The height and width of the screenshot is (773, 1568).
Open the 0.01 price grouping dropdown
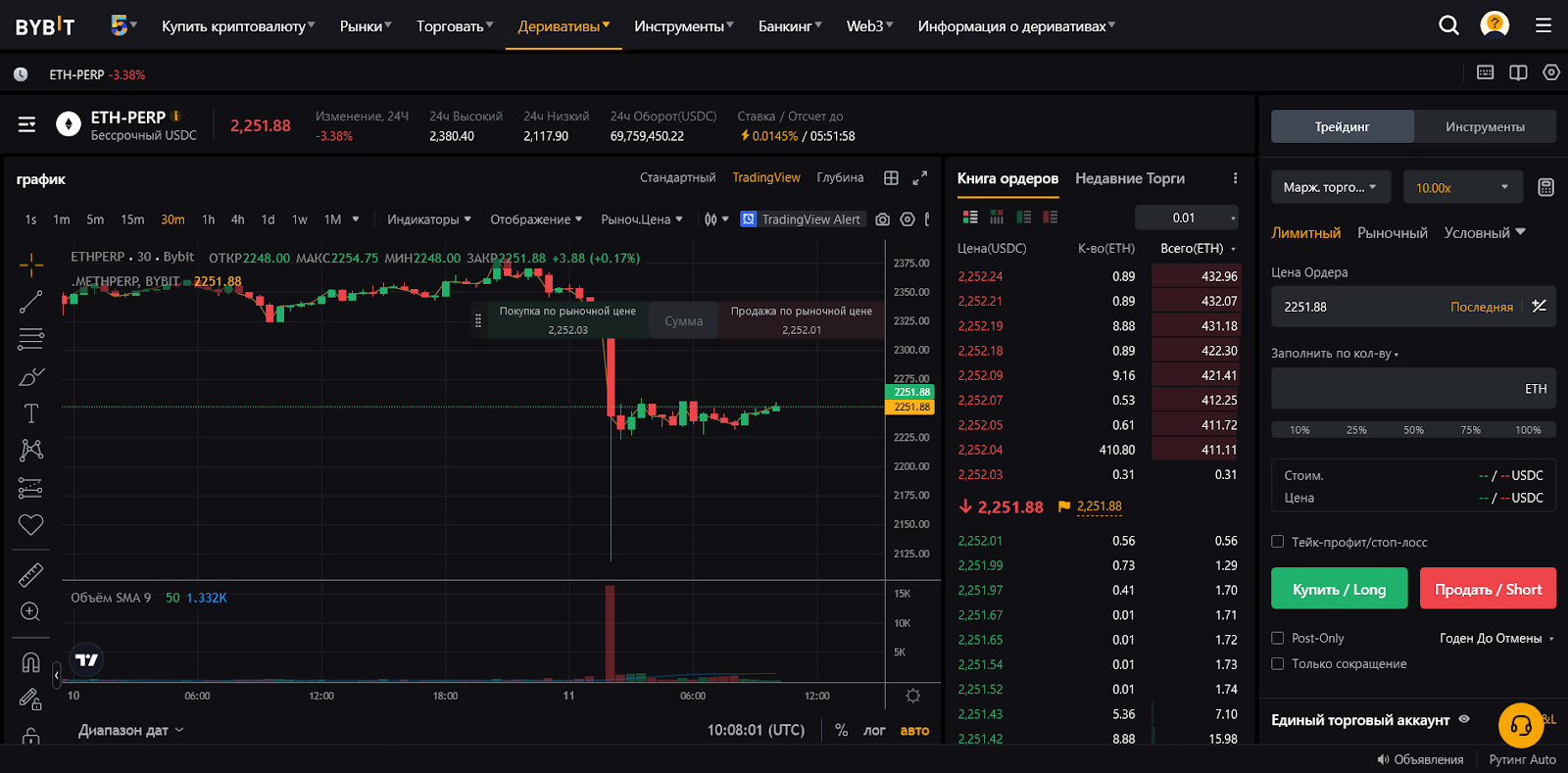(1187, 217)
